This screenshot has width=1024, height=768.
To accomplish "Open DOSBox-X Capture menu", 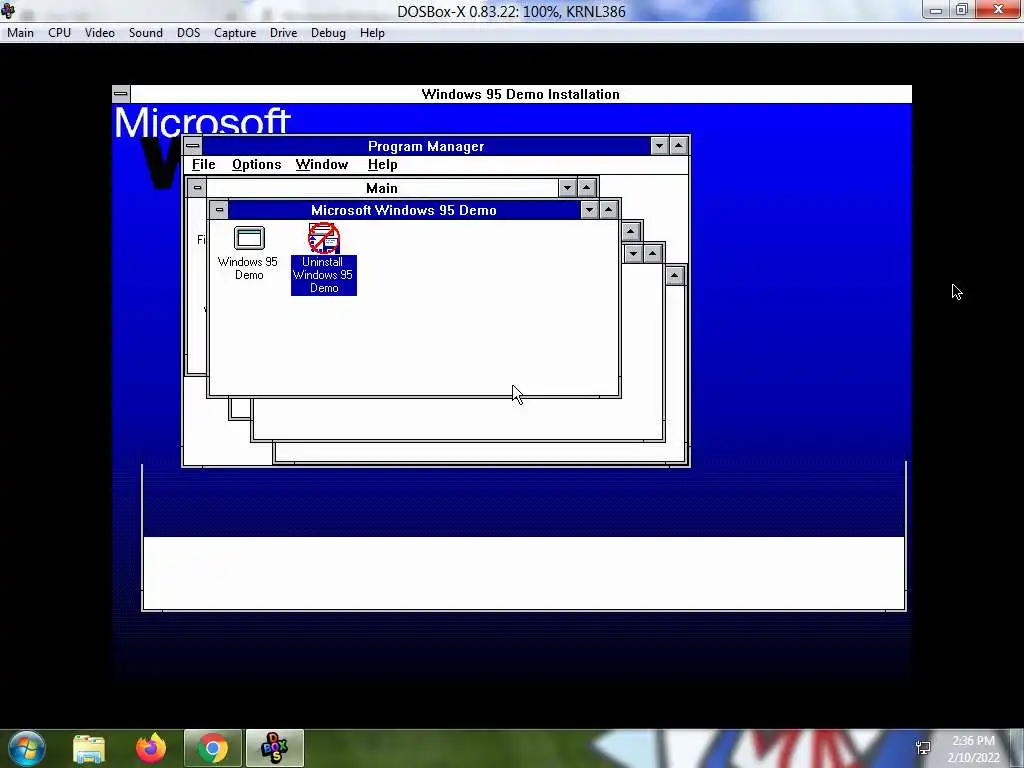I will coord(235,33).
